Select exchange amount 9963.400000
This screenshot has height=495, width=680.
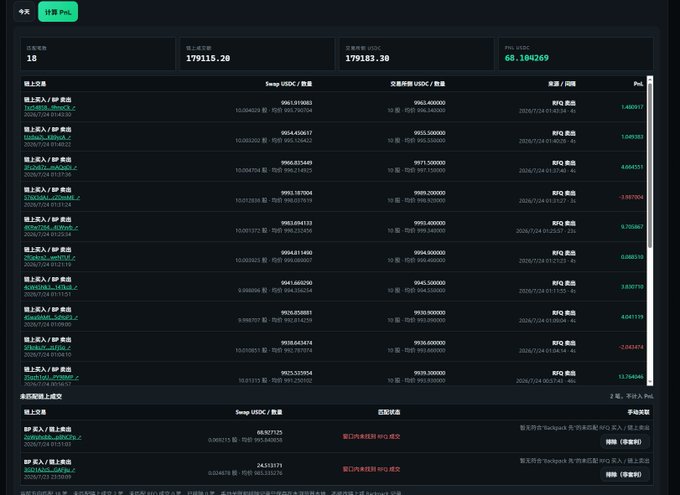[429, 103]
